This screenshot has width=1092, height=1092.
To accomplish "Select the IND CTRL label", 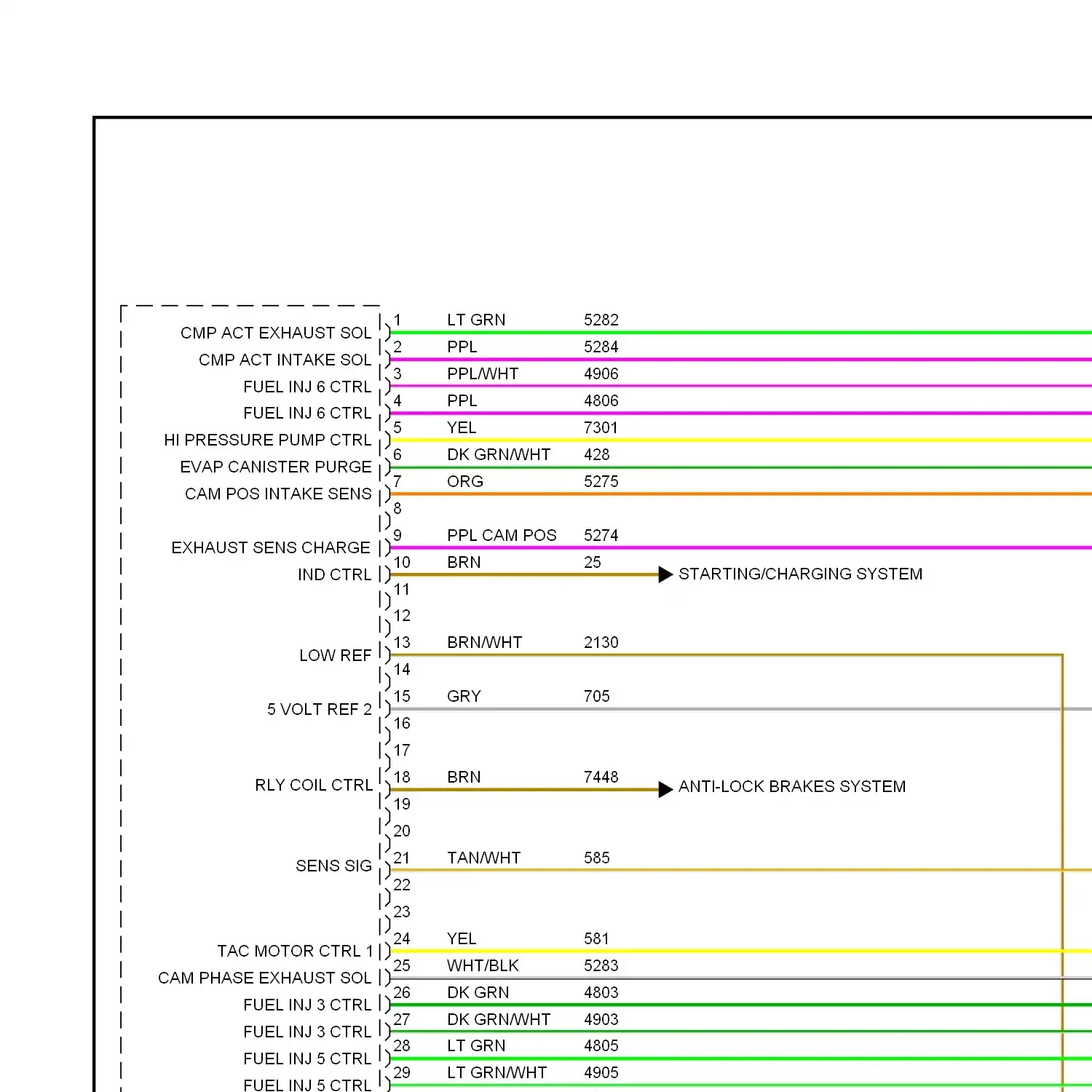I will pyautogui.click(x=334, y=574).
